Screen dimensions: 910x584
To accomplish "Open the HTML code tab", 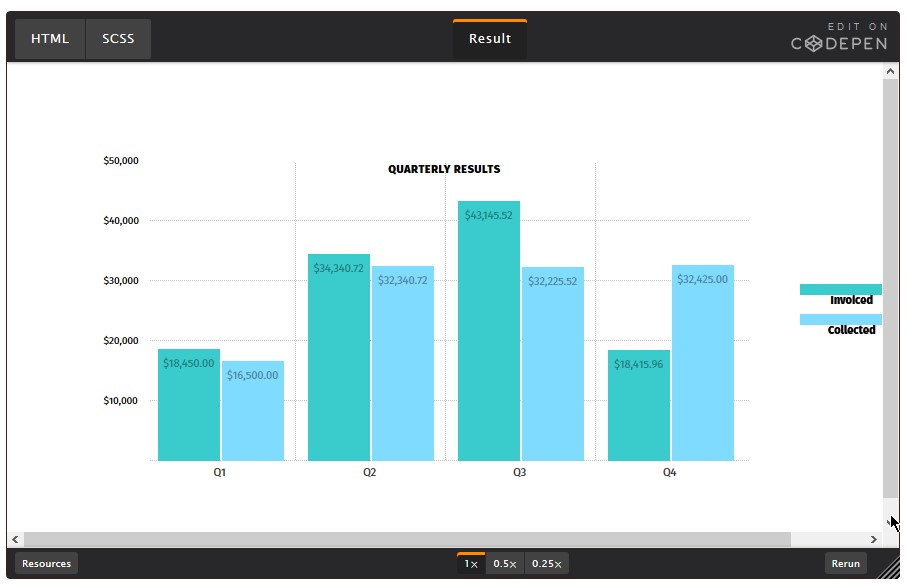I will coord(50,39).
